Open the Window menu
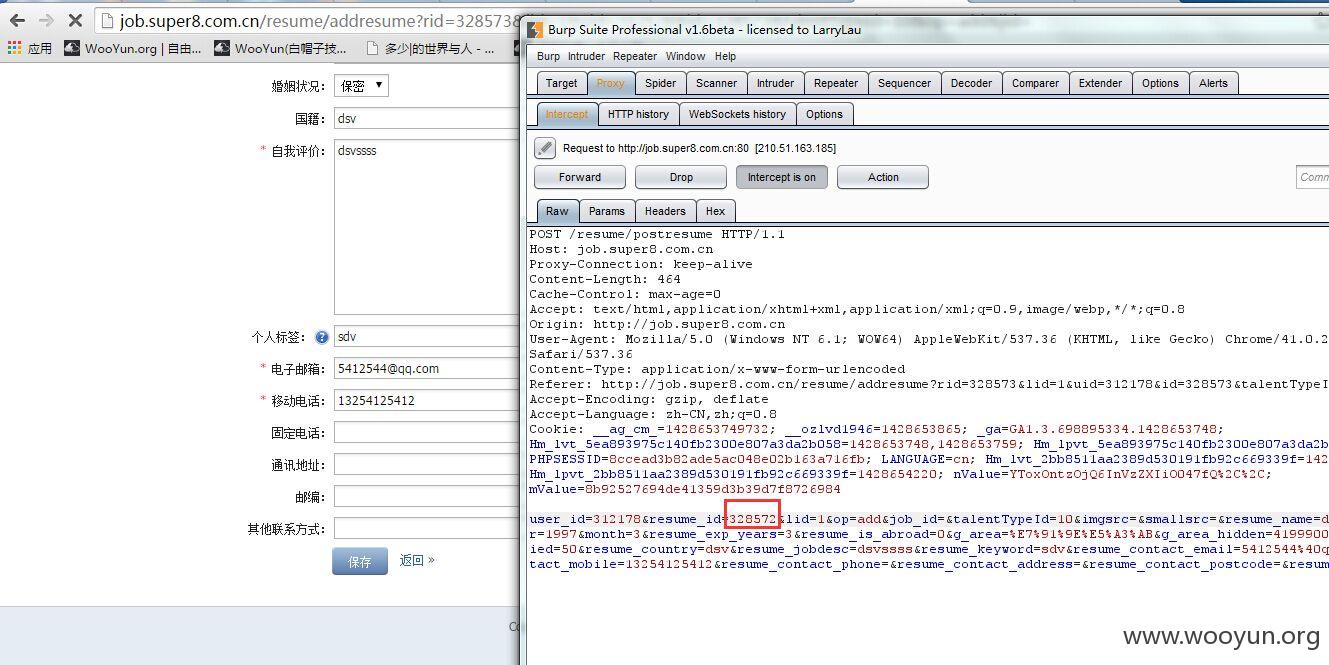Screen dimensions: 1329x665 pos(685,56)
